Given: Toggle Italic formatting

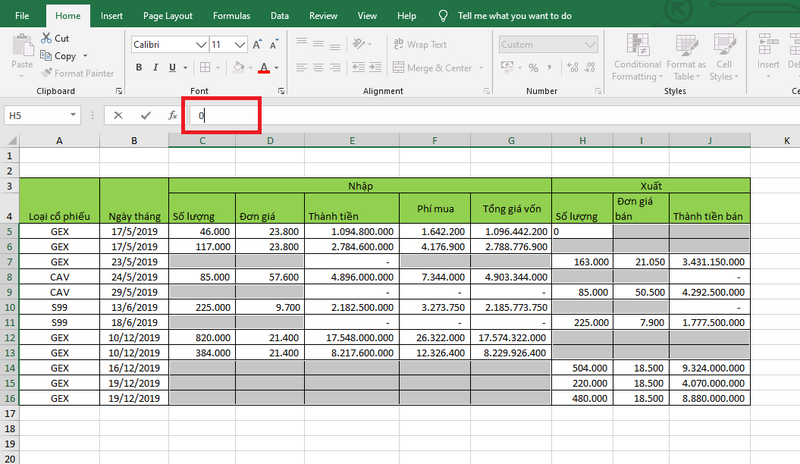Looking at the screenshot, I should [x=156, y=68].
